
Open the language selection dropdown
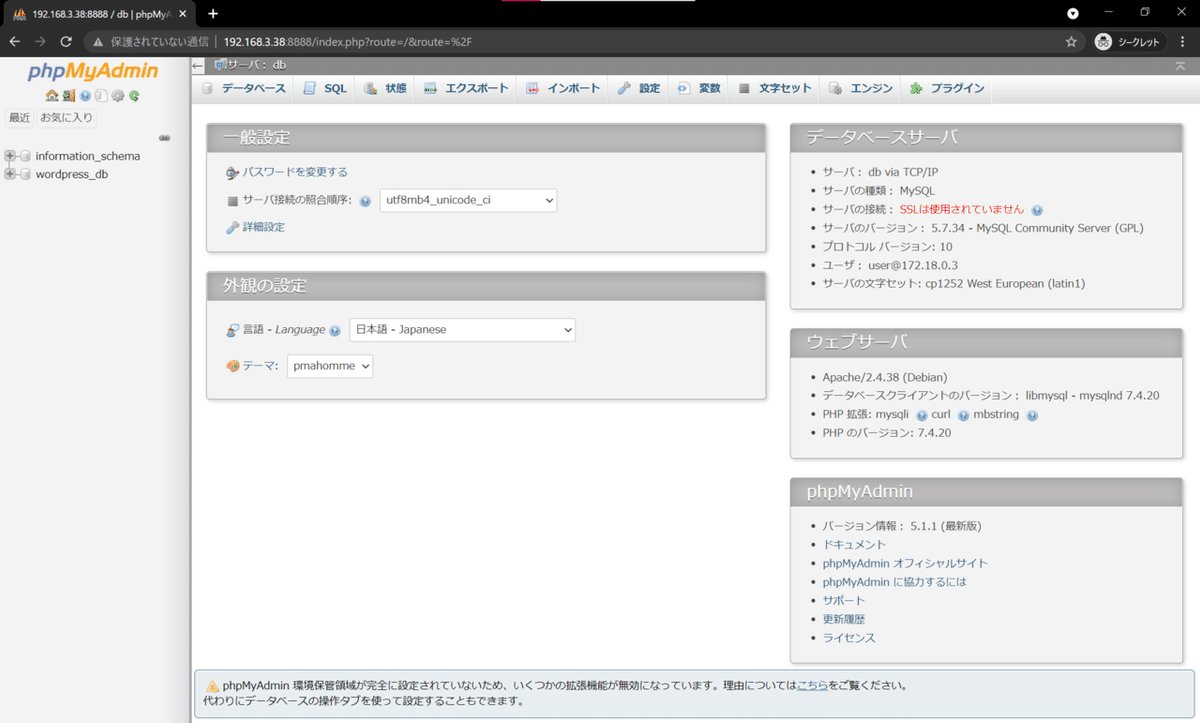462,329
